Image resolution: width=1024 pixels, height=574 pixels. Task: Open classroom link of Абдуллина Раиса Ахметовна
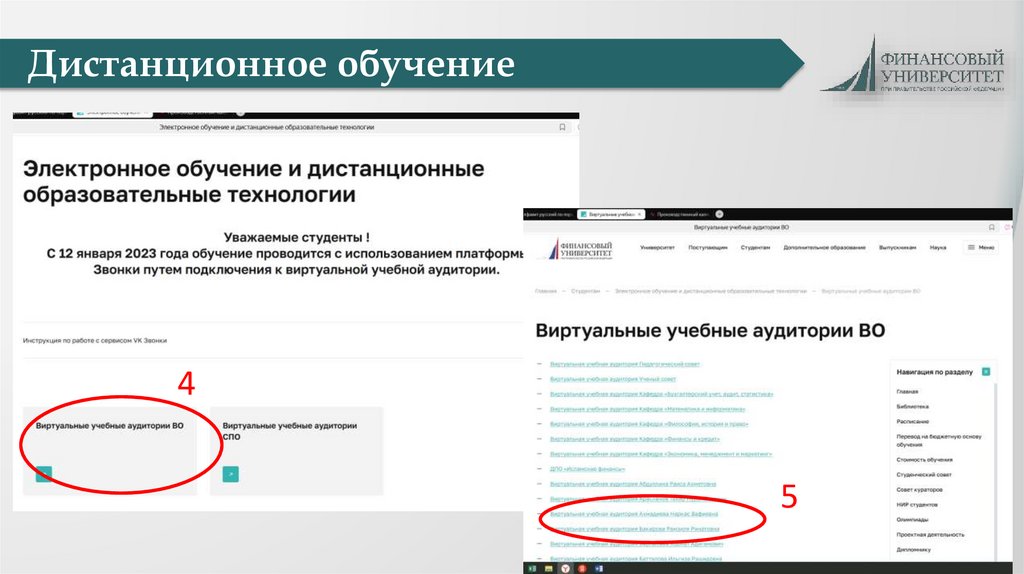point(633,484)
